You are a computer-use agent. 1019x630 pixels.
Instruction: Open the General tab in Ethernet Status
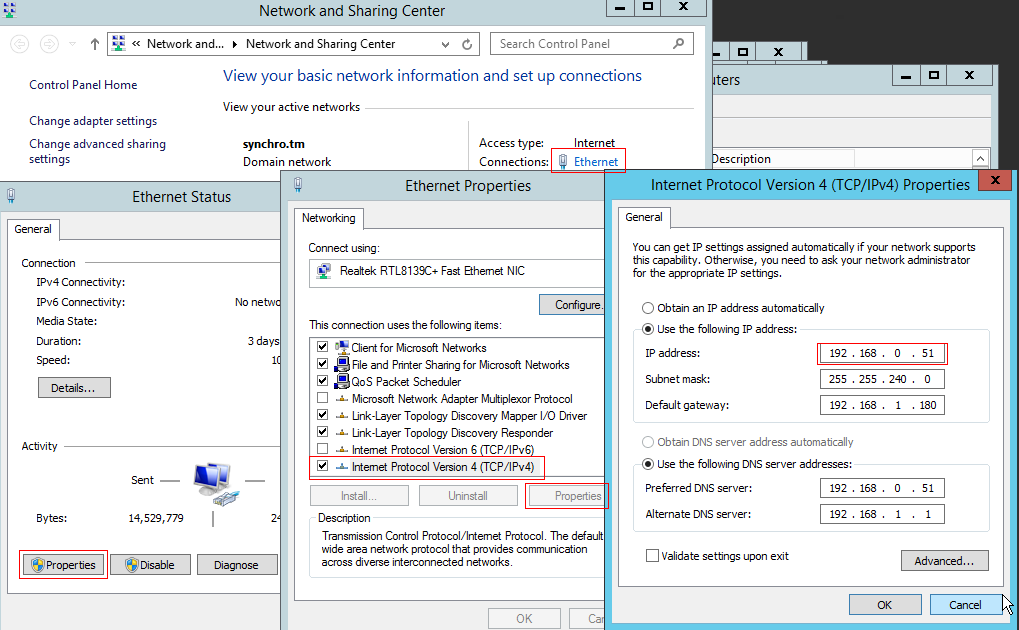click(33, 229)
